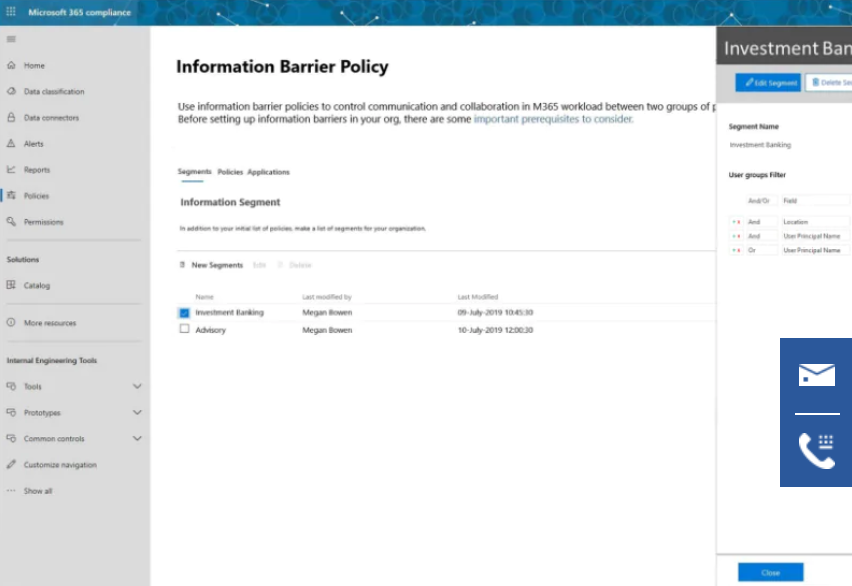Image resolution: width=852 pixels, height=586 pixels.
Task: Open the important prerequisites to consider link
Action: pos(553,119)
